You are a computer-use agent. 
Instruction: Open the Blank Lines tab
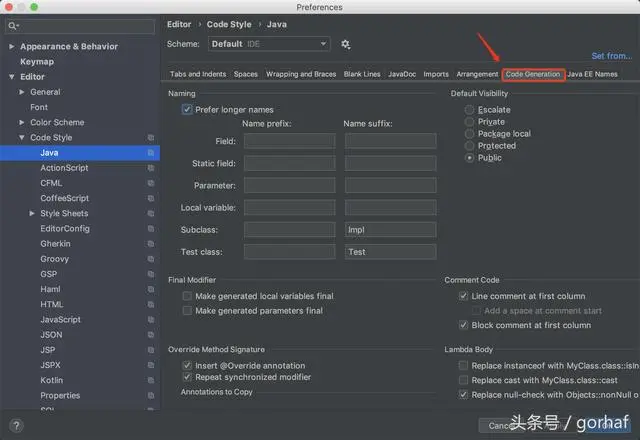point(362,74)
